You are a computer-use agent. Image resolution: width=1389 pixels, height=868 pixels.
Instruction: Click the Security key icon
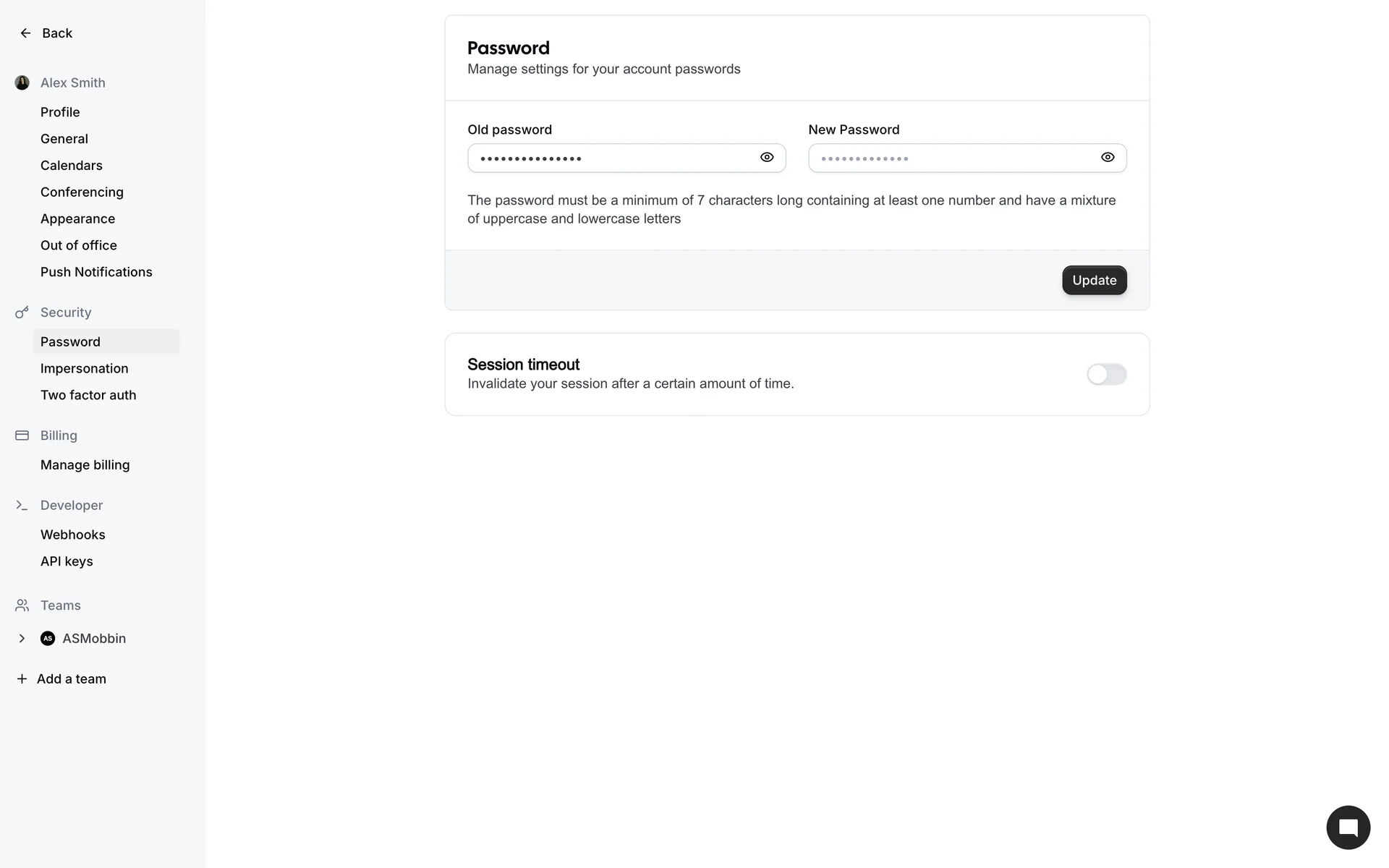pos(22,312)
